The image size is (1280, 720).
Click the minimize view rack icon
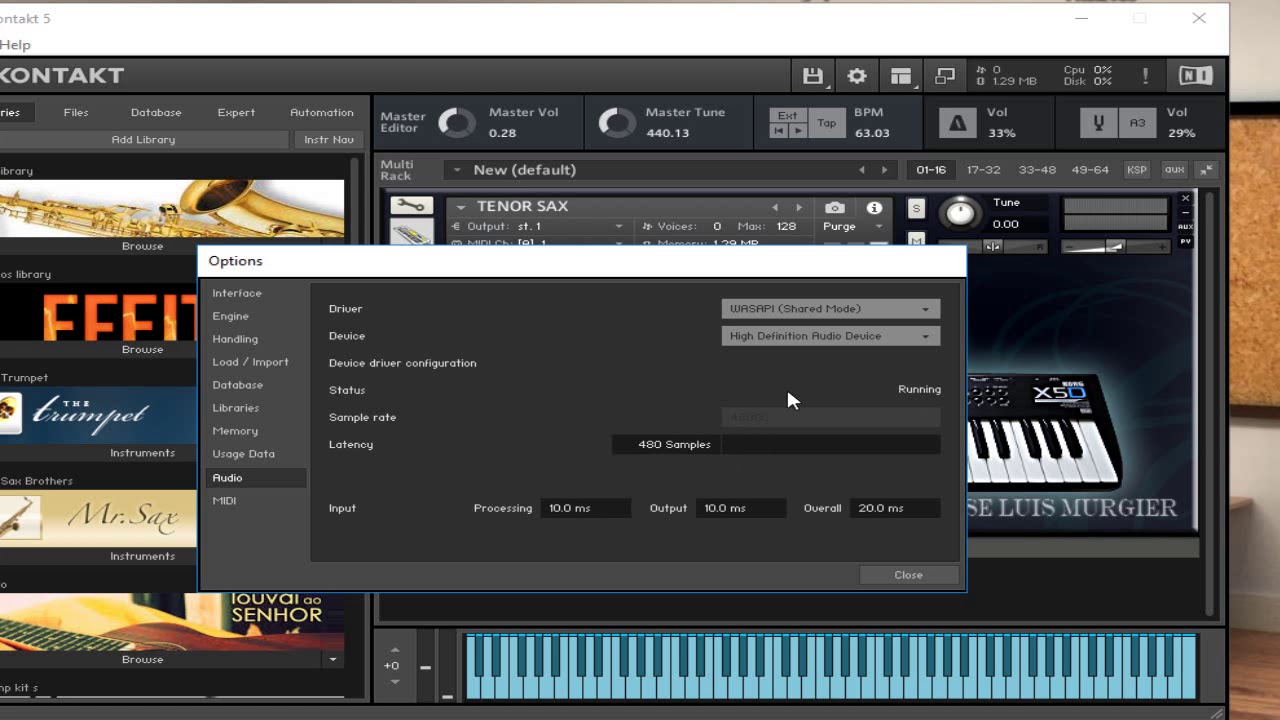pyautogui.click(x=945, y=76)
